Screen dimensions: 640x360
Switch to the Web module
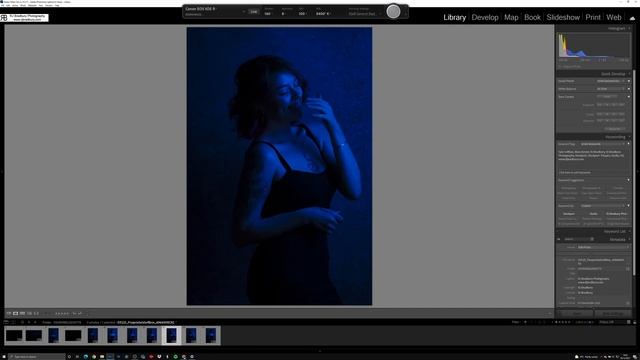coord(613,17)
